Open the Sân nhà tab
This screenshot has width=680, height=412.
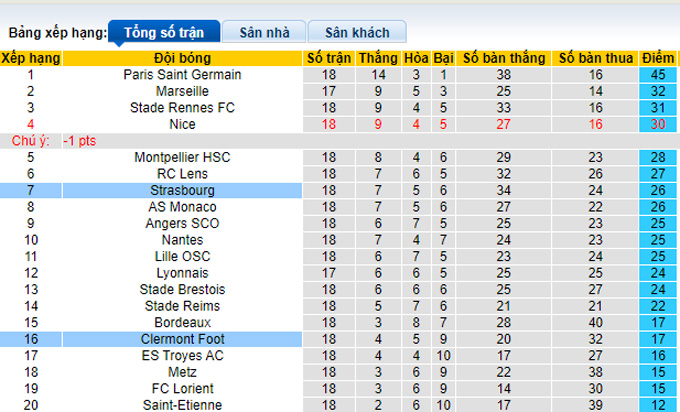click(x=263, y=33)
